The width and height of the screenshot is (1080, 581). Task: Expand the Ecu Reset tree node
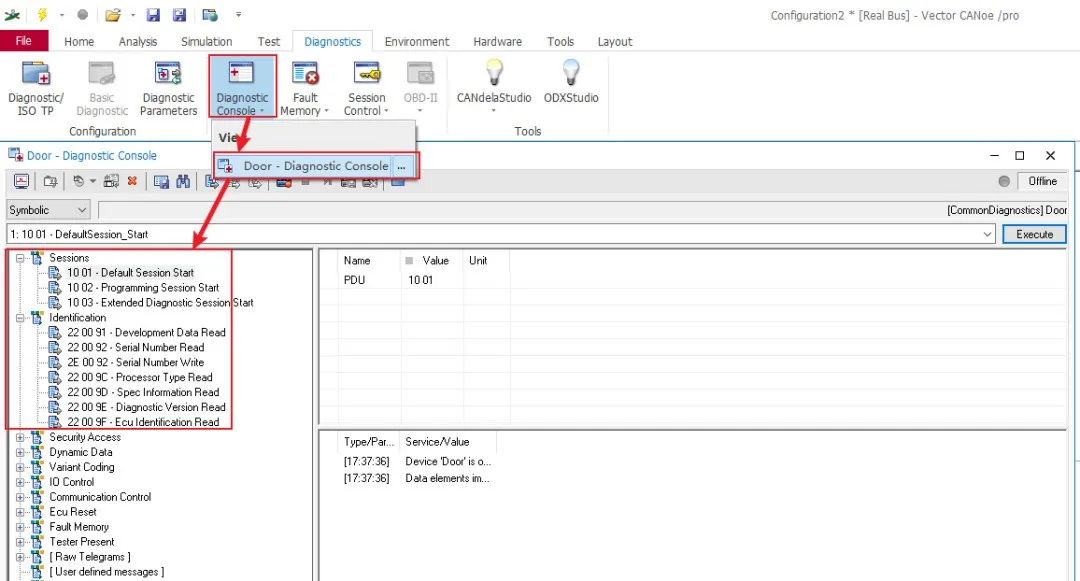click(x=20, y=513)
